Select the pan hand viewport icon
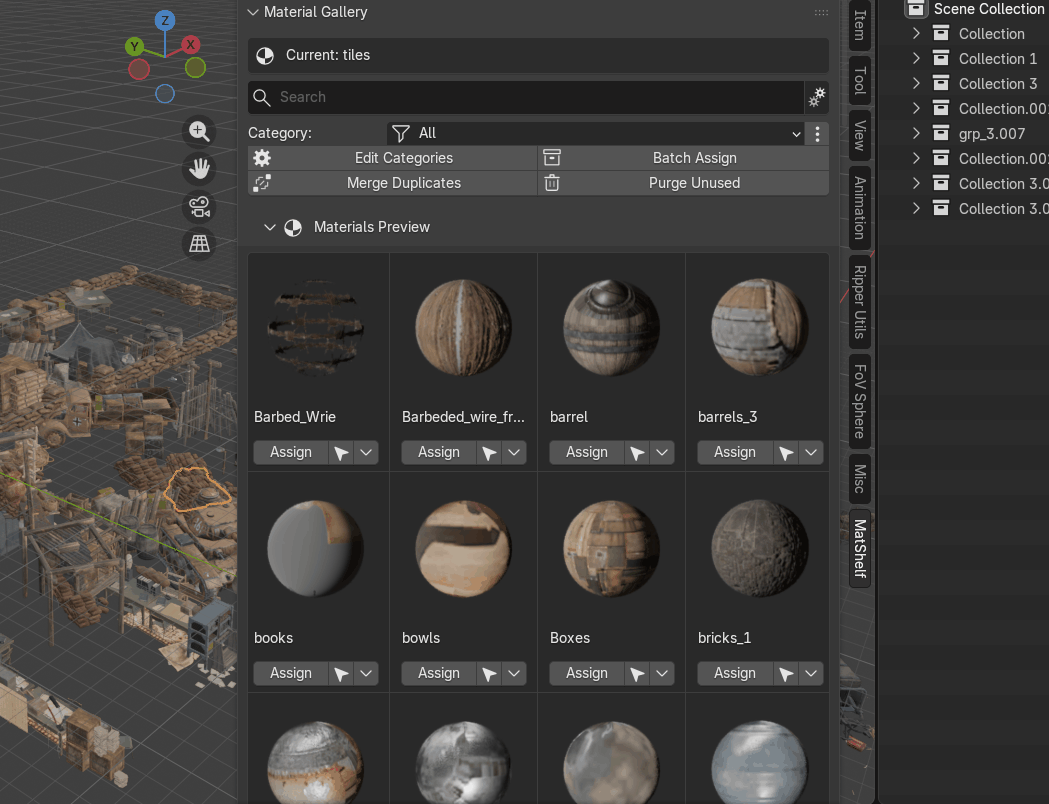The image size is (1049, 804). click(x=199, y=169)
